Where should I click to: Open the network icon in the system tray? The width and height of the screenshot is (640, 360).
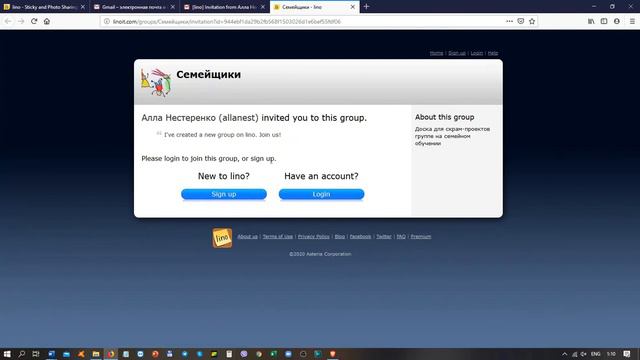(x=575, y=354)
